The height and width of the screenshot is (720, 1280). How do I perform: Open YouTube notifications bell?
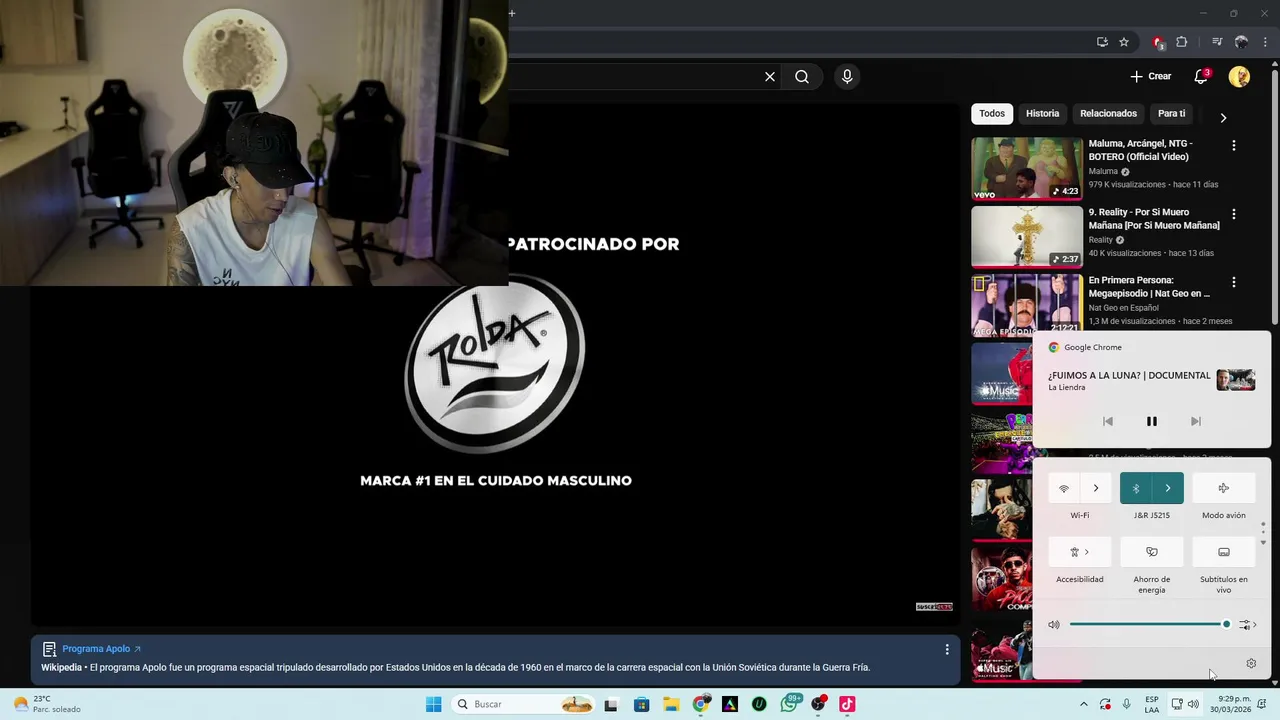[x=1201, y=76]
